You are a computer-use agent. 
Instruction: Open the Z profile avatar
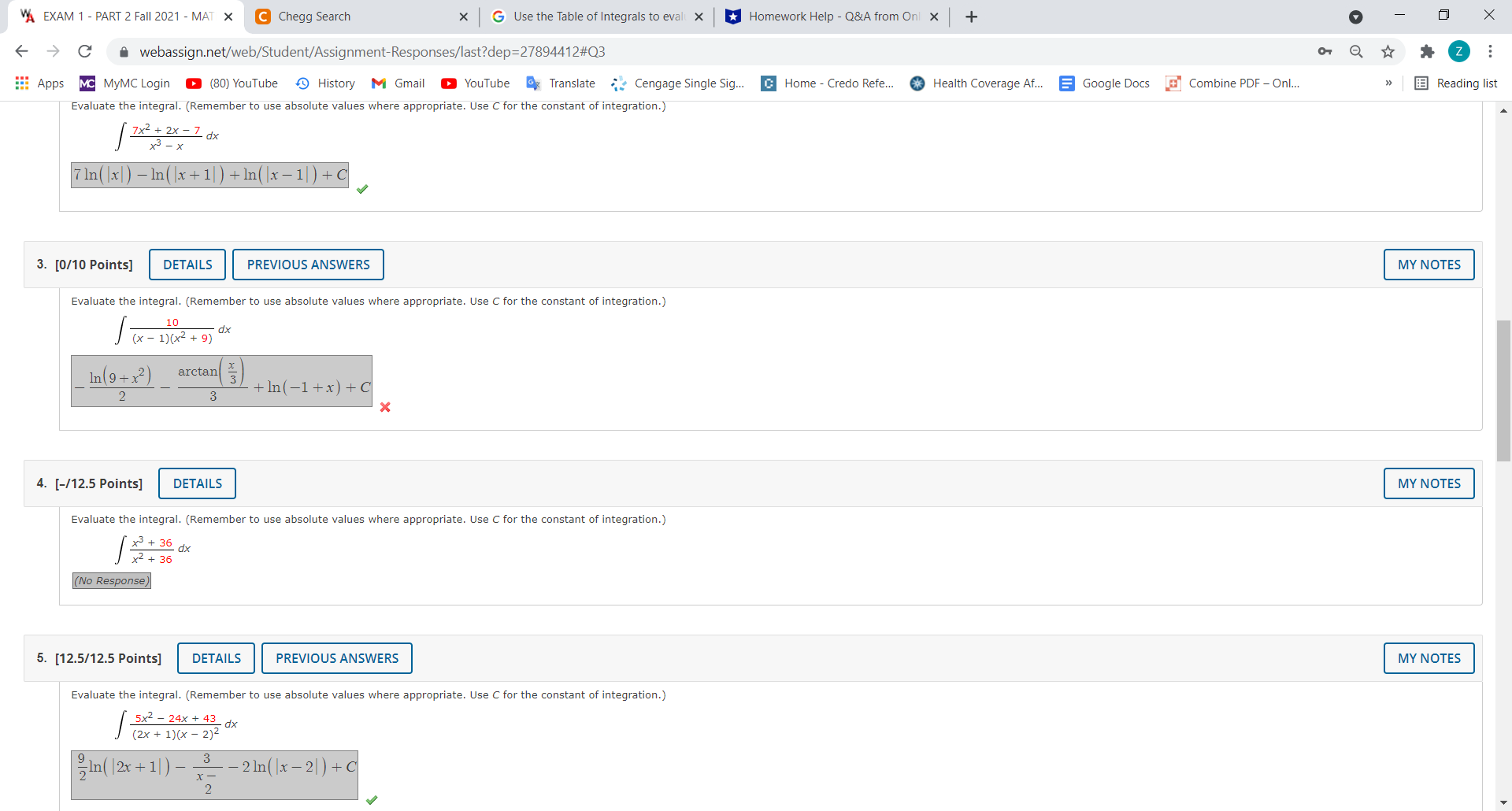pyautogui.click(x=1458, y=51)
